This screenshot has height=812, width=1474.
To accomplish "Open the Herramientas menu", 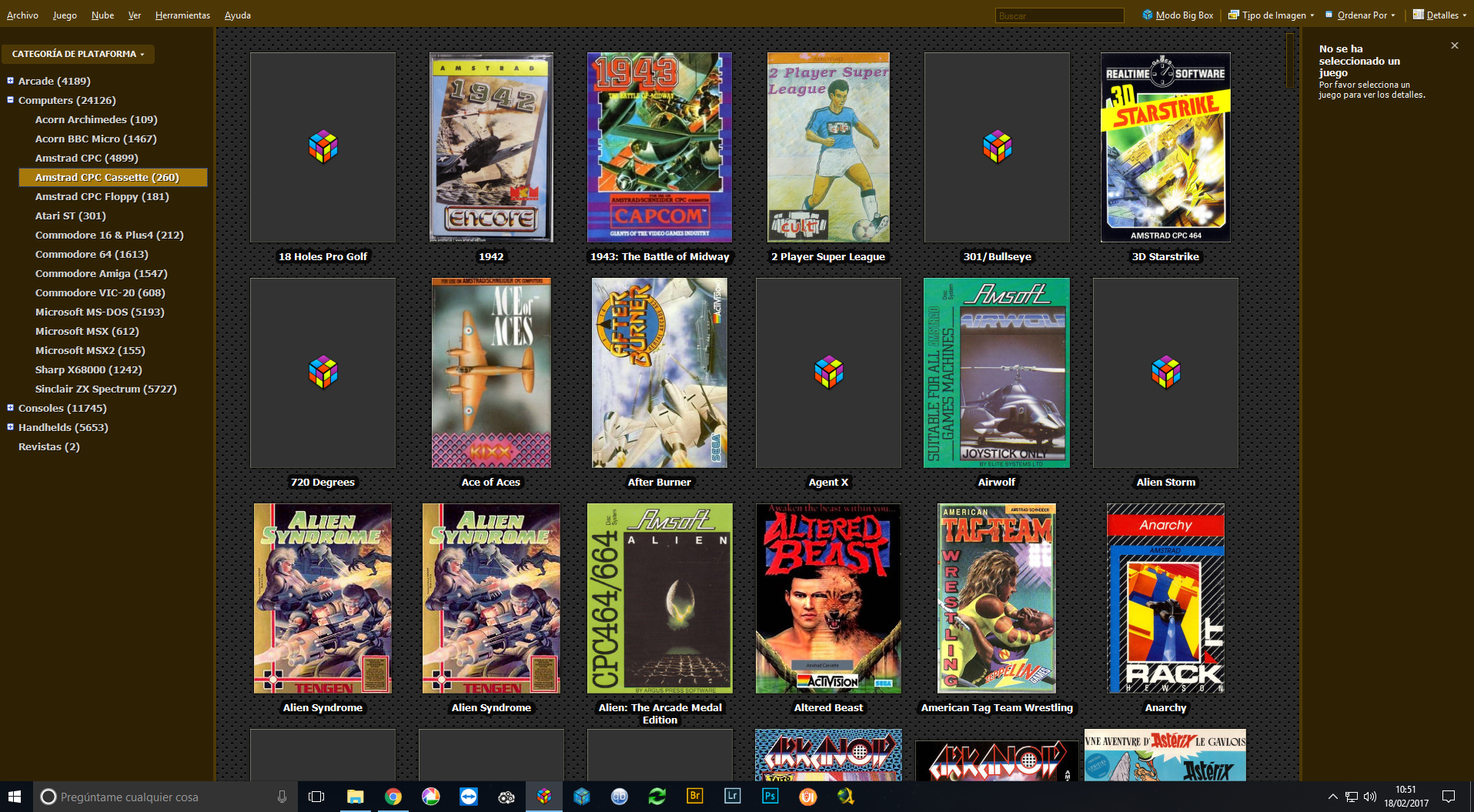I will [x=182, y=15].
